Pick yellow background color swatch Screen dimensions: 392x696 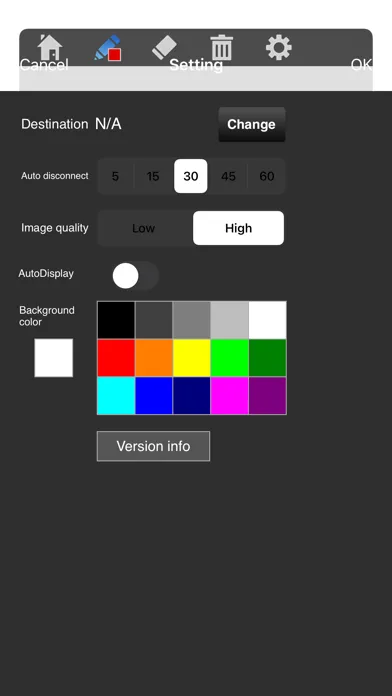191,358
